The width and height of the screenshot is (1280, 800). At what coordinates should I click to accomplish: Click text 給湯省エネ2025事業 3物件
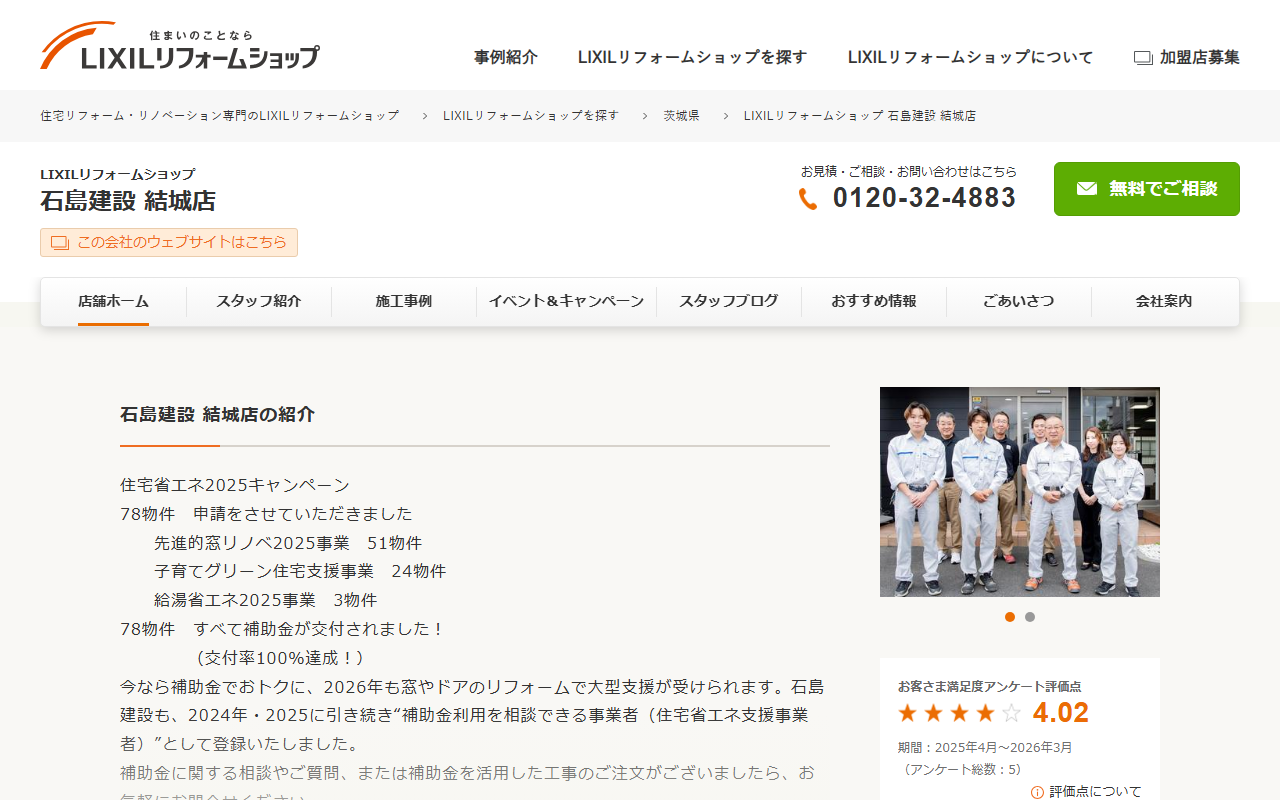click(x=265, y=601)
